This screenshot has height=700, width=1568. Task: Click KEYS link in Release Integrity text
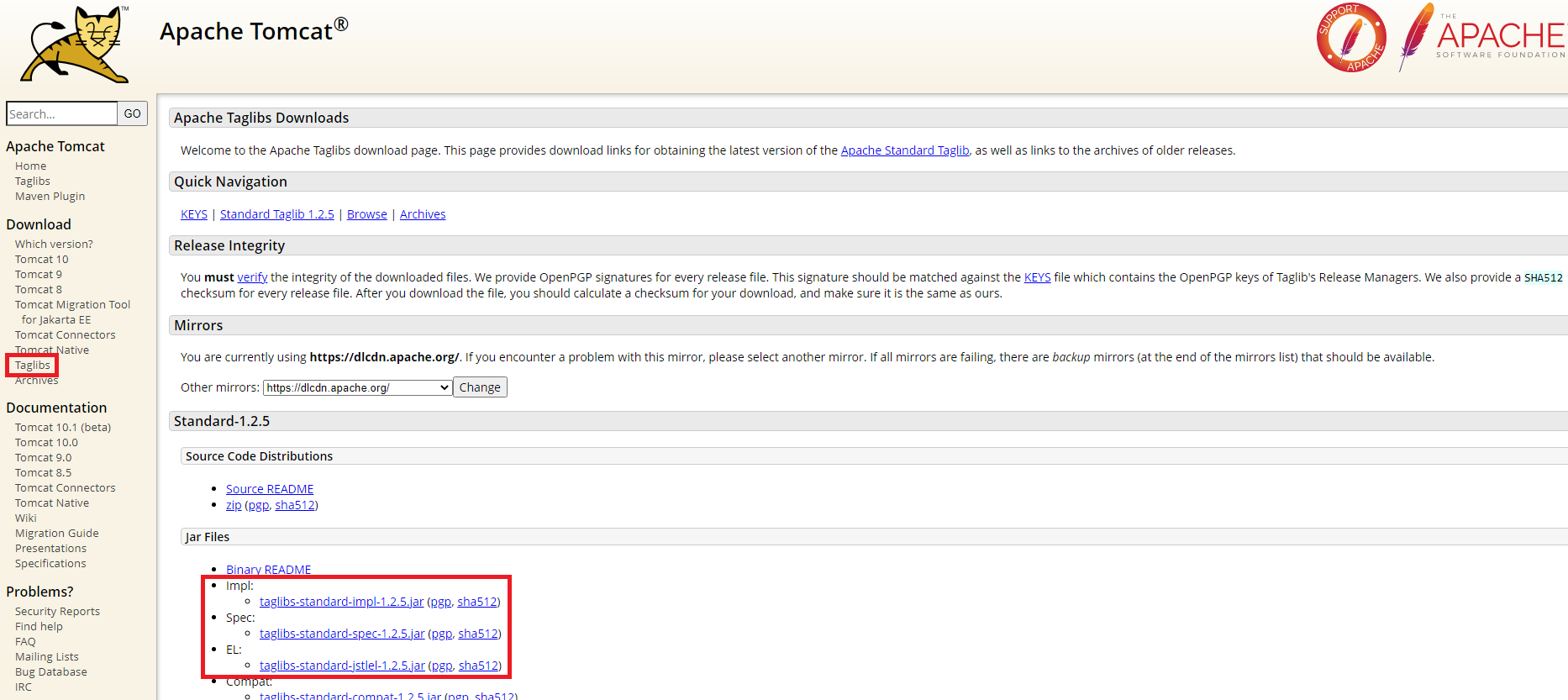point(1037,277)
